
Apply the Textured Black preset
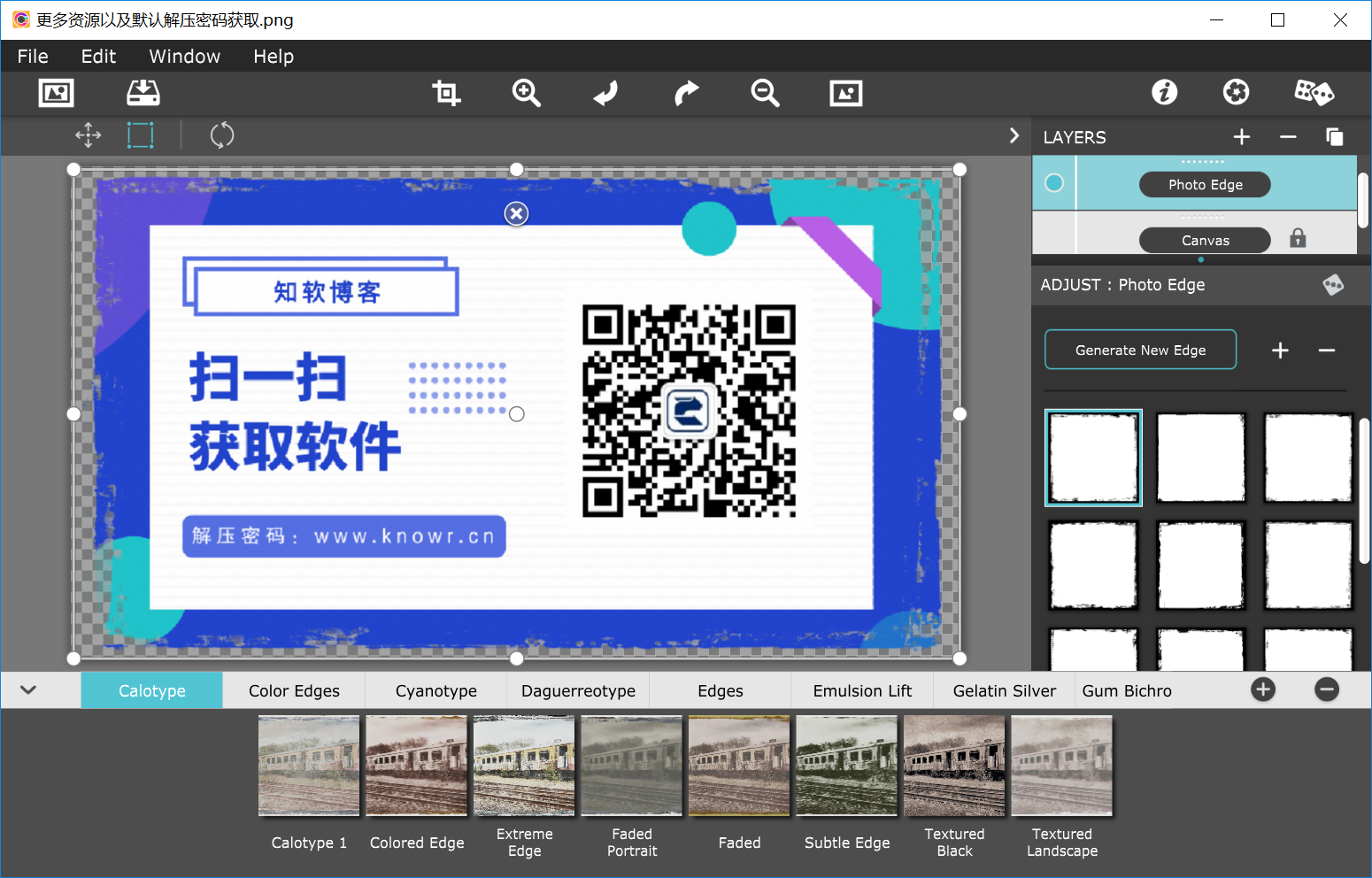[954, 766]
